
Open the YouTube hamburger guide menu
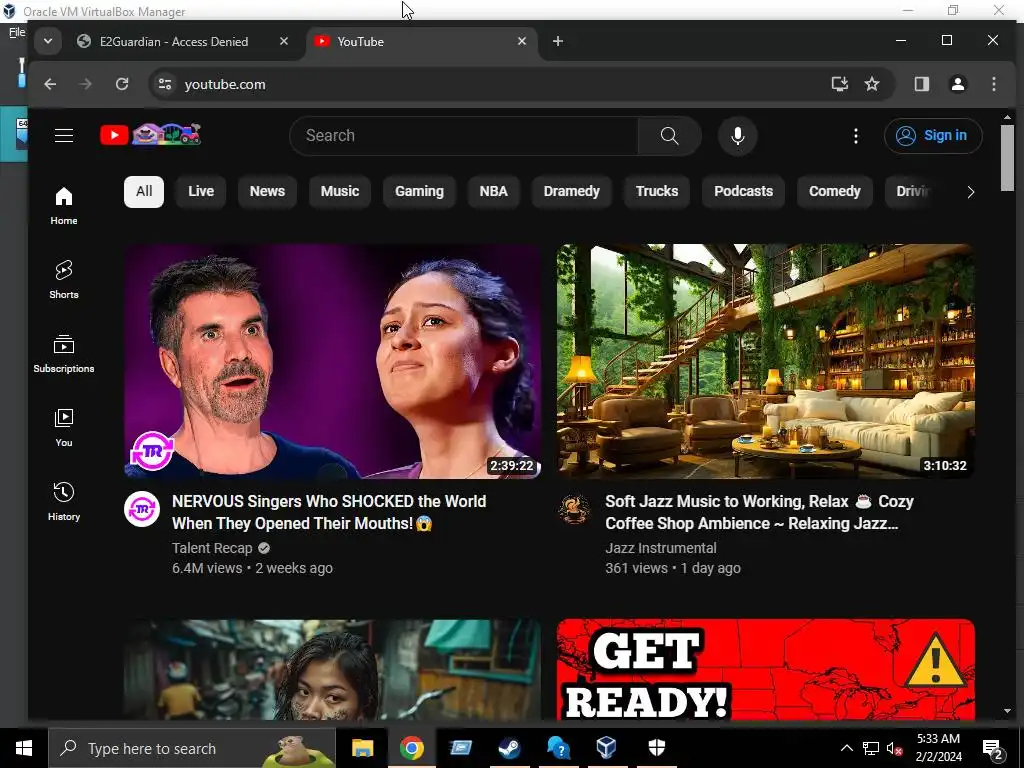coord(64,136)
